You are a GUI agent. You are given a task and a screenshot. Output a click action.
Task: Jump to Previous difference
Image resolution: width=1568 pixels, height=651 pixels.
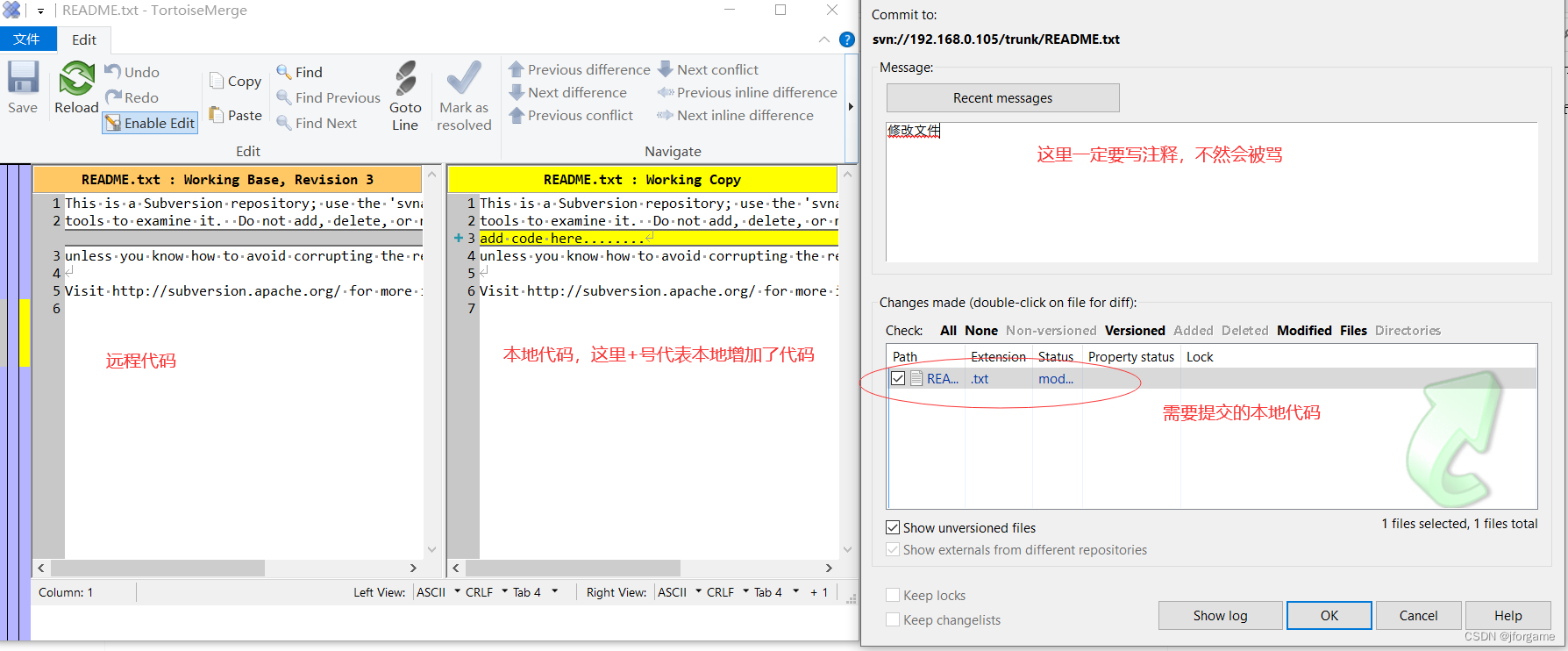[580, 69]
